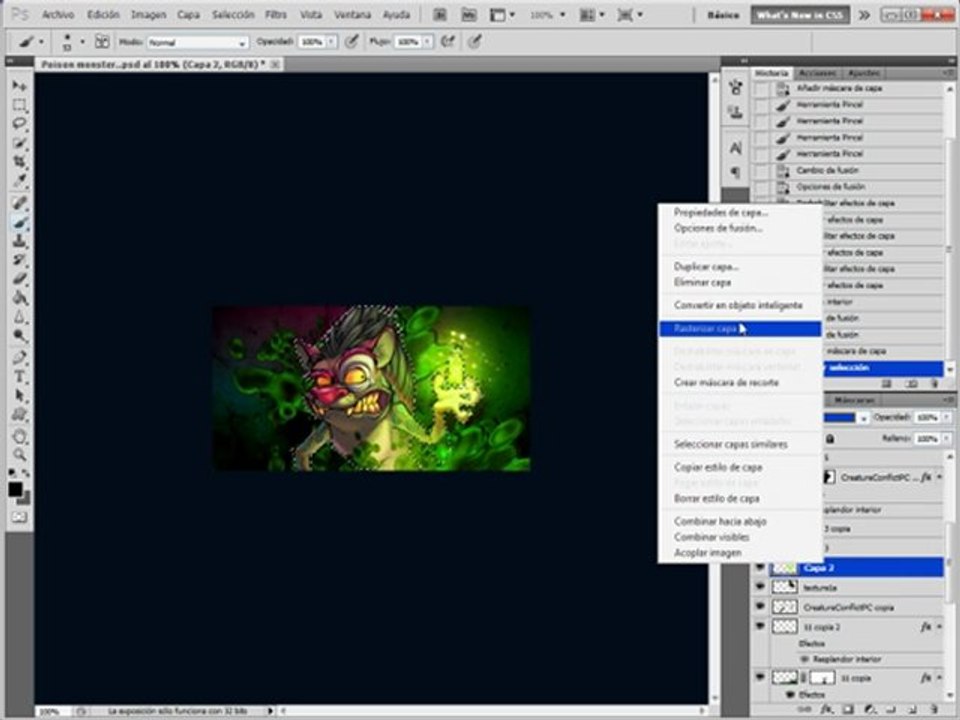
Task: Expand more workspaces chevron
Action: [864, 15]
